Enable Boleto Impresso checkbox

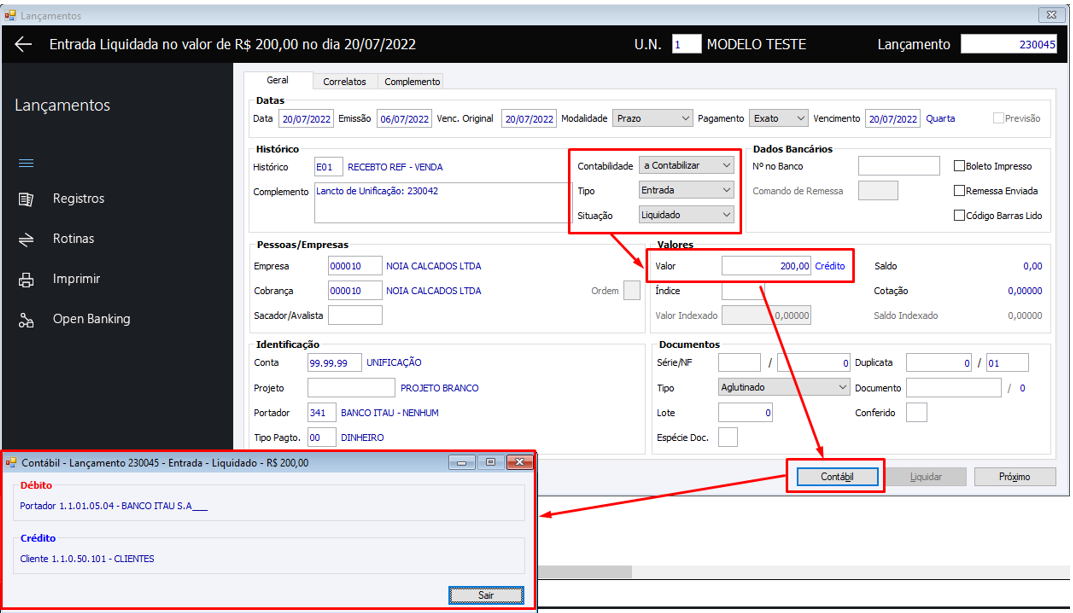tap(959, 166)
